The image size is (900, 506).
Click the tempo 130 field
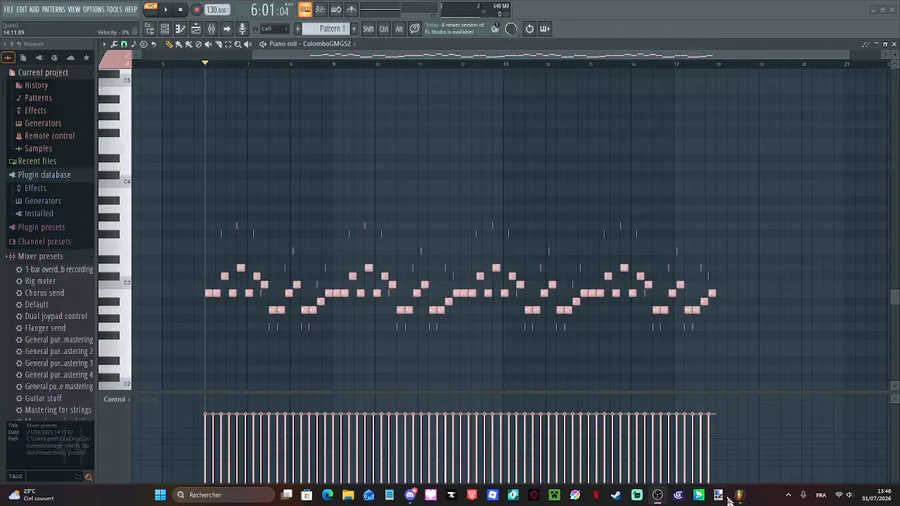pos(217,10)
